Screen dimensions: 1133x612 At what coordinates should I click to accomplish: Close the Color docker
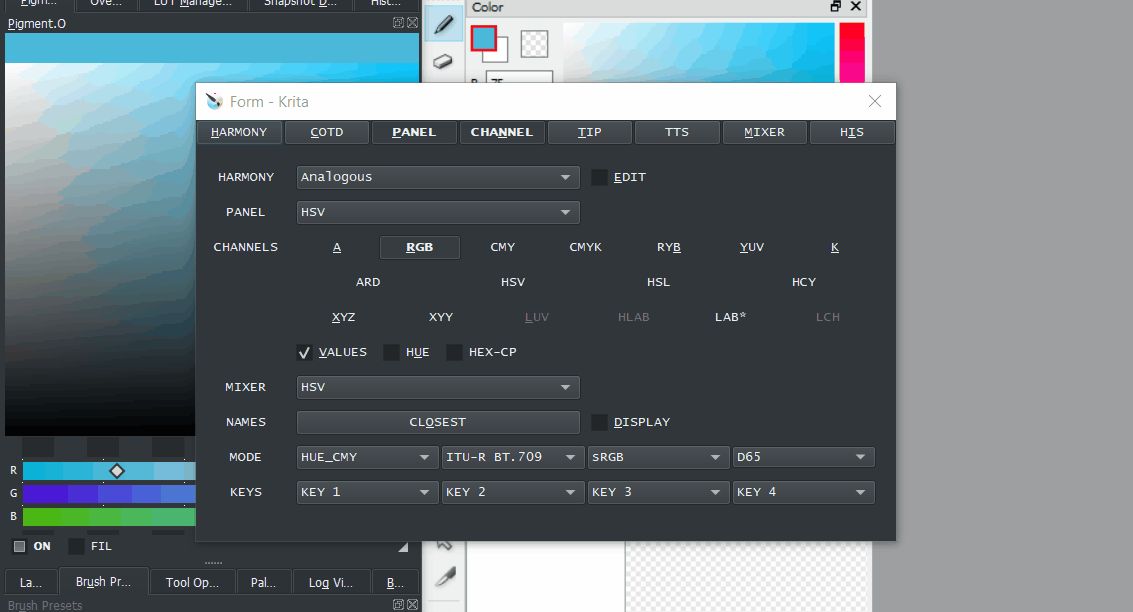[x=856, y=7]
